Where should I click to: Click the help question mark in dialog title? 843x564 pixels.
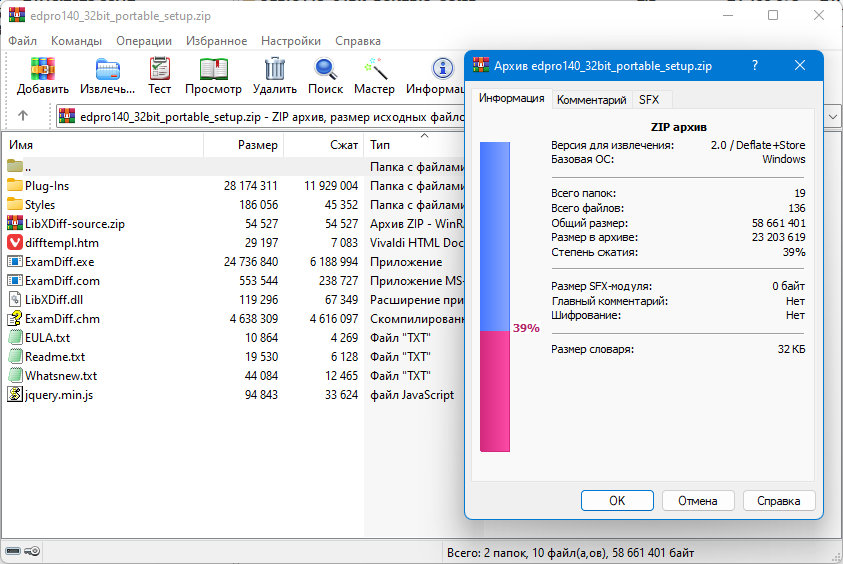click(x=755, y=66)
